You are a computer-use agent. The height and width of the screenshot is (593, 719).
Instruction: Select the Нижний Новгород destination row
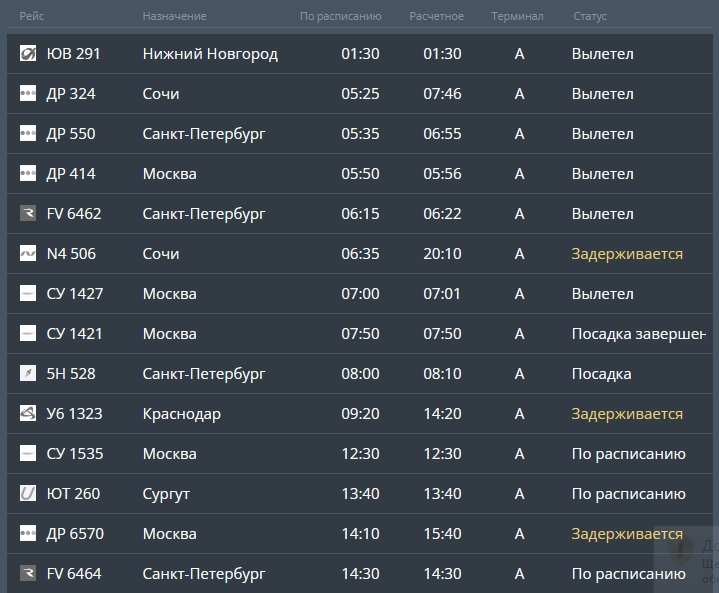click(x=210, y=54)
